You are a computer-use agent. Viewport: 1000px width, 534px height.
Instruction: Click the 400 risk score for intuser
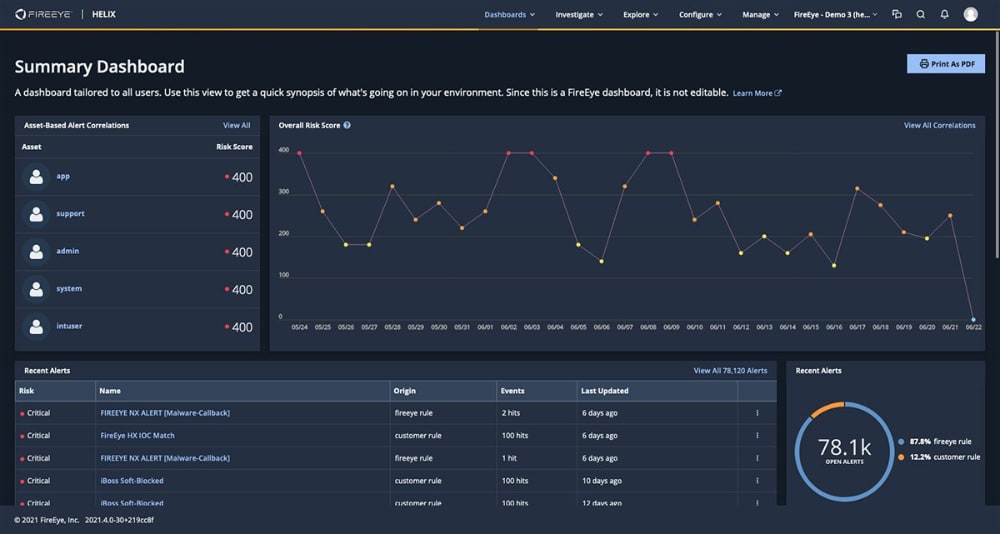coord(242,327)
